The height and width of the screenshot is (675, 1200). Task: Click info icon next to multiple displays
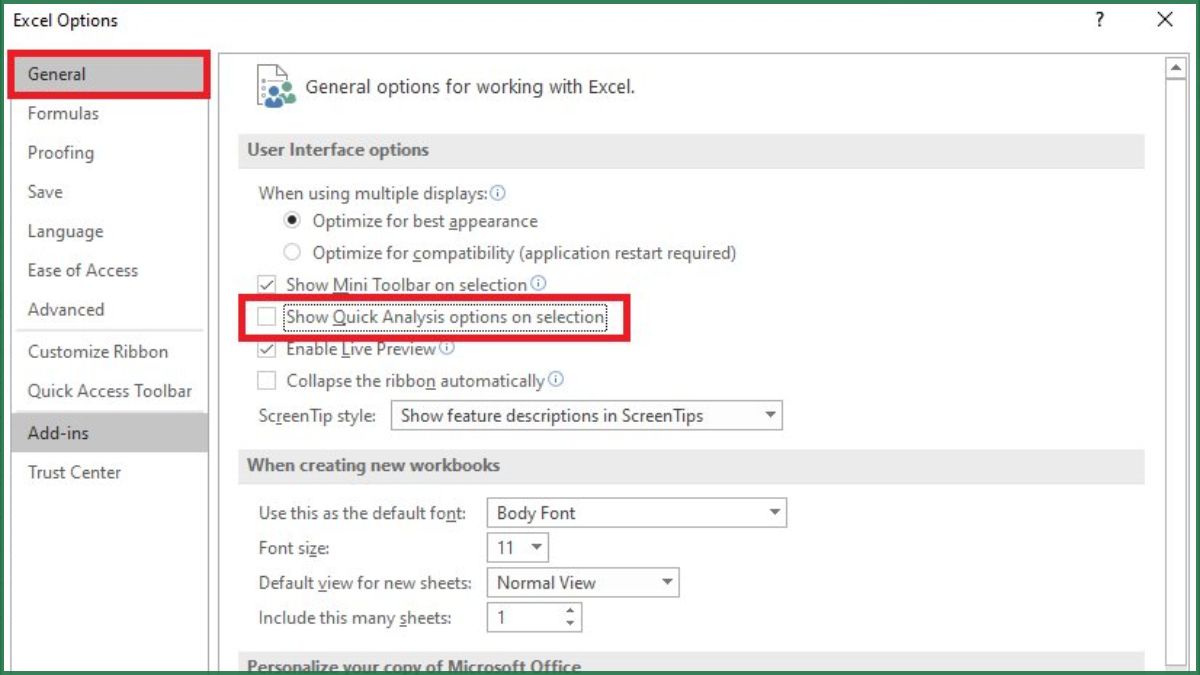tap(498, 193)
